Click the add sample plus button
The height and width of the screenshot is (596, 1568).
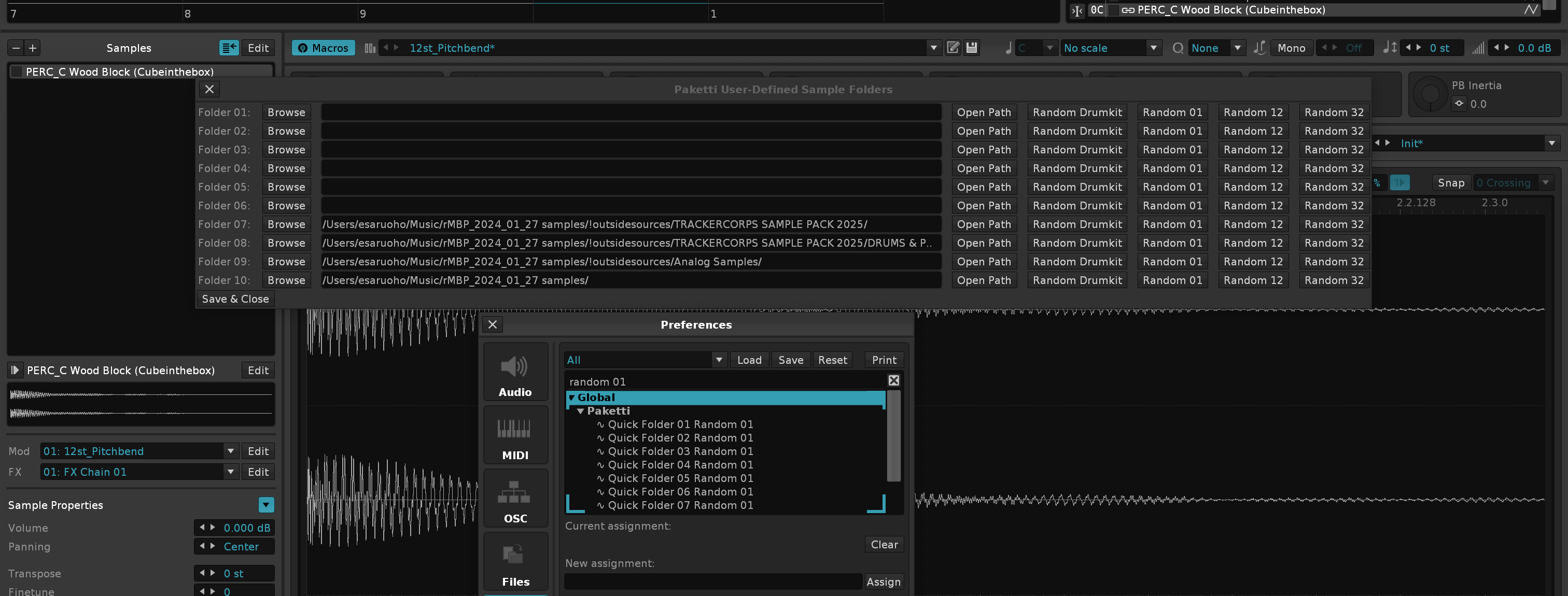tap(33, 48)
